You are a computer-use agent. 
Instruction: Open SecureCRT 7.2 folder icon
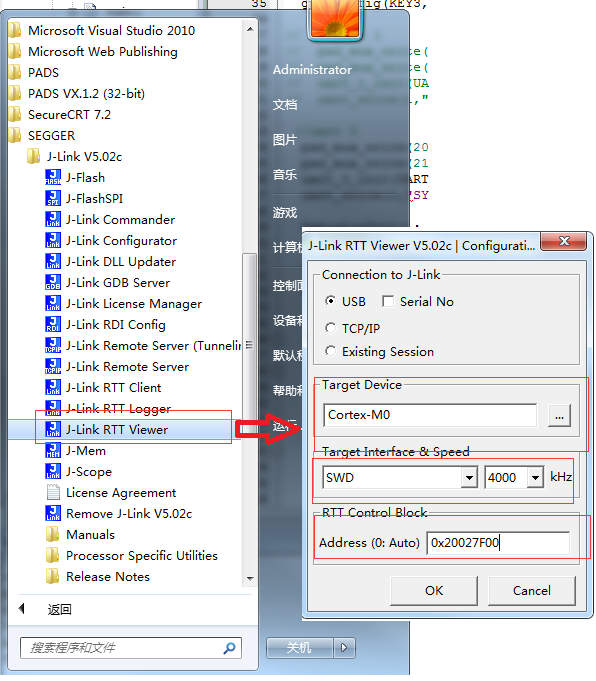tap(15, 115)
